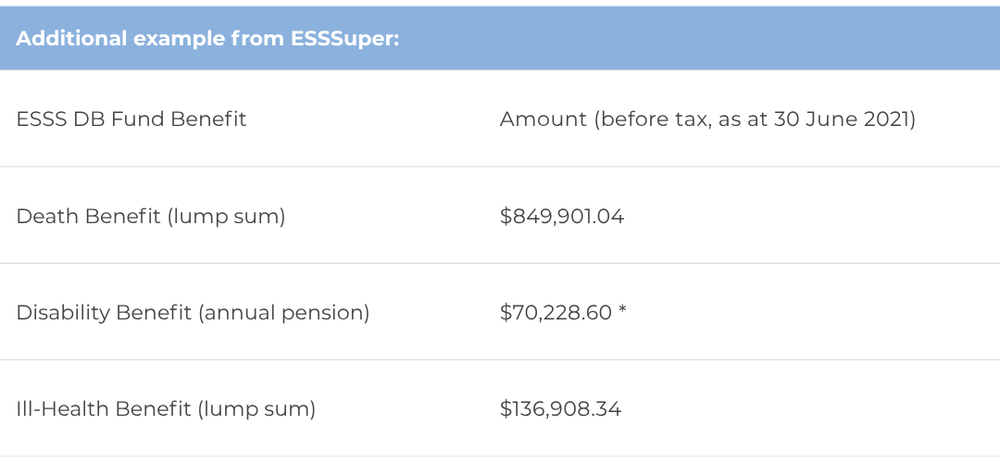Click the 'Additional example from ESSSuper:' header text
The width and height of the screenshot is (1000, 463).
coord(208,39)
